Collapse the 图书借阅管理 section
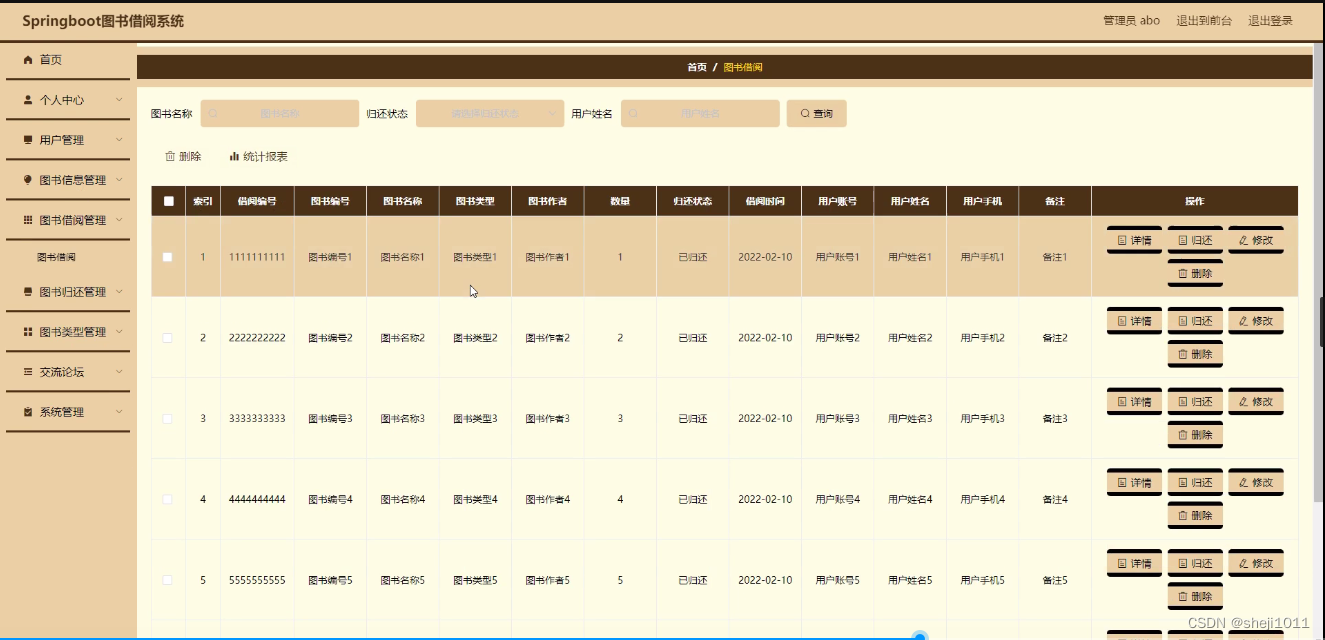 [x=70, y=219]
